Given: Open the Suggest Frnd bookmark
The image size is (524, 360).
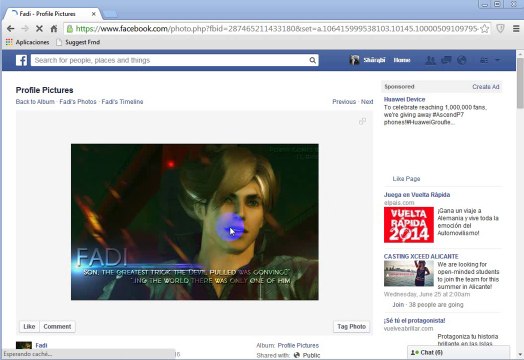Looking at the screenshot, I should click(x=78, y=42).
